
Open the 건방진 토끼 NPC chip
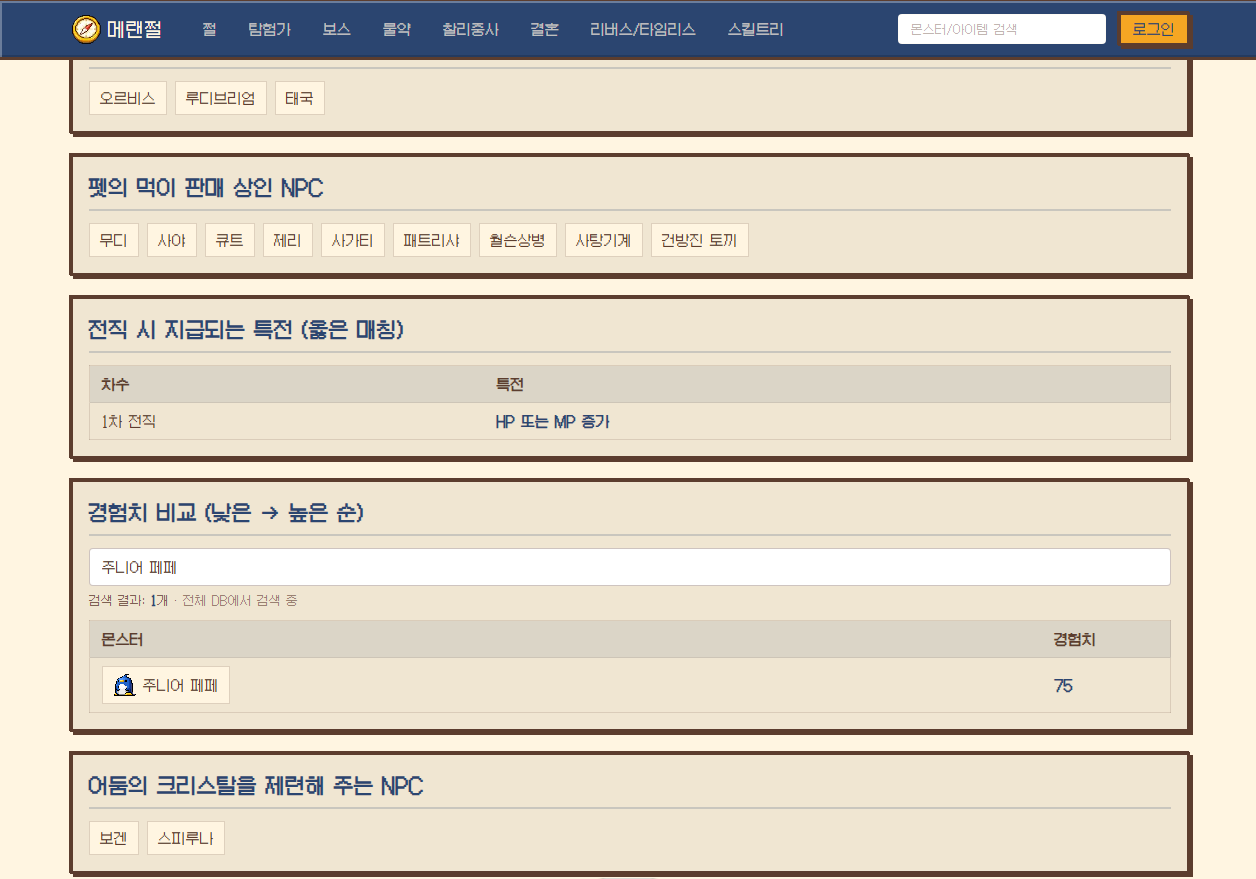click(700, 240)
